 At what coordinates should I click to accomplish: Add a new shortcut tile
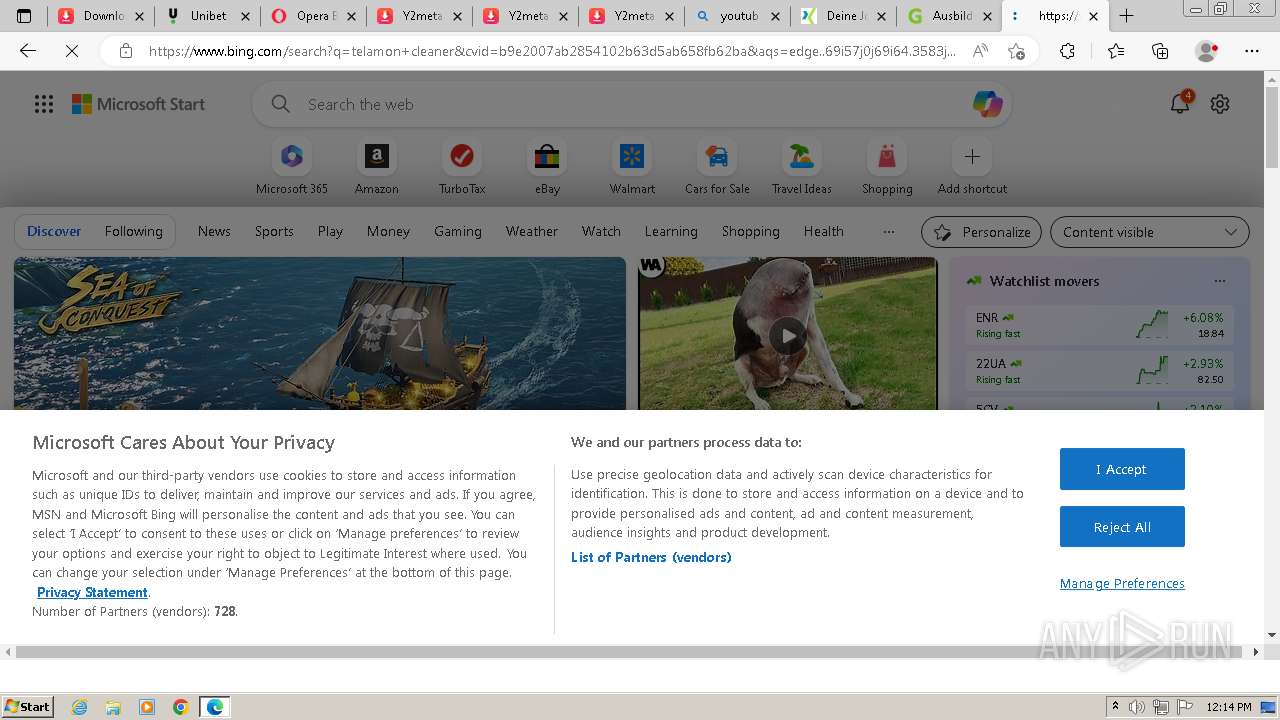click(x=972, y=167)
